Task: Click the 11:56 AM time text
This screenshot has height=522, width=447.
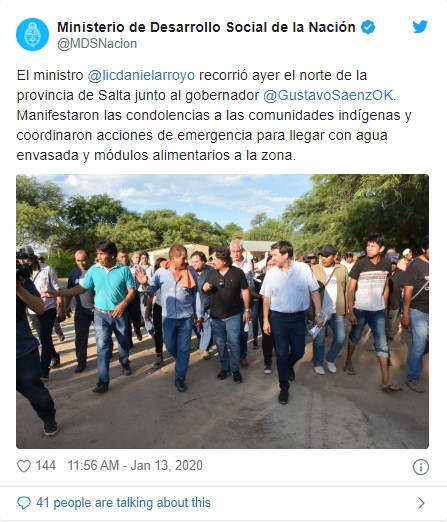Action: [x=93, y=465]
